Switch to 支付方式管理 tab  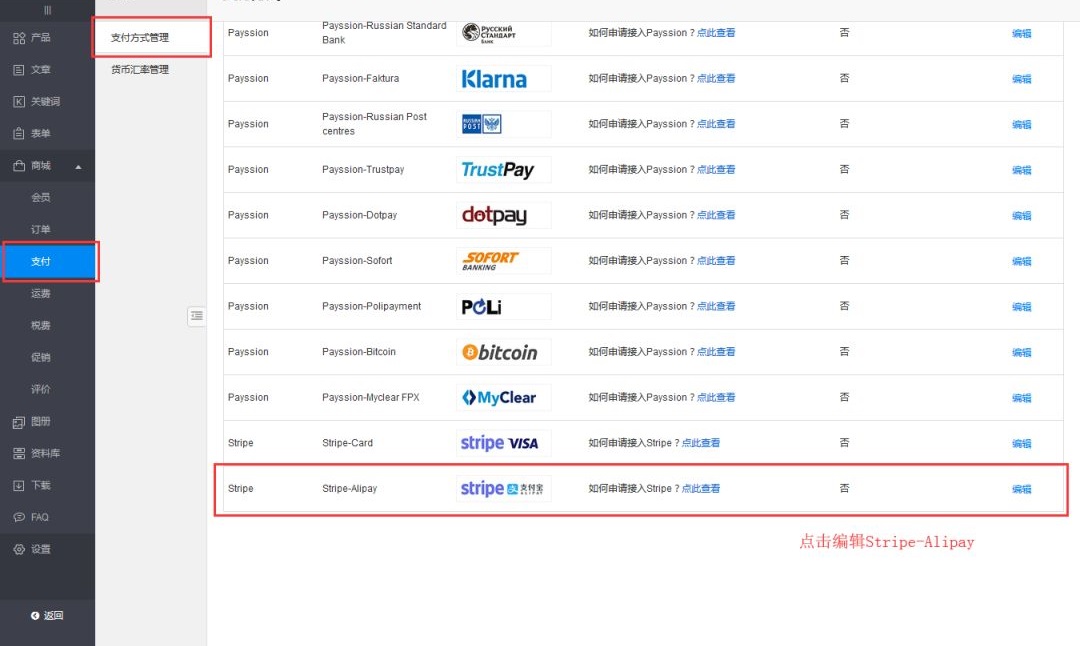point(140,38)
